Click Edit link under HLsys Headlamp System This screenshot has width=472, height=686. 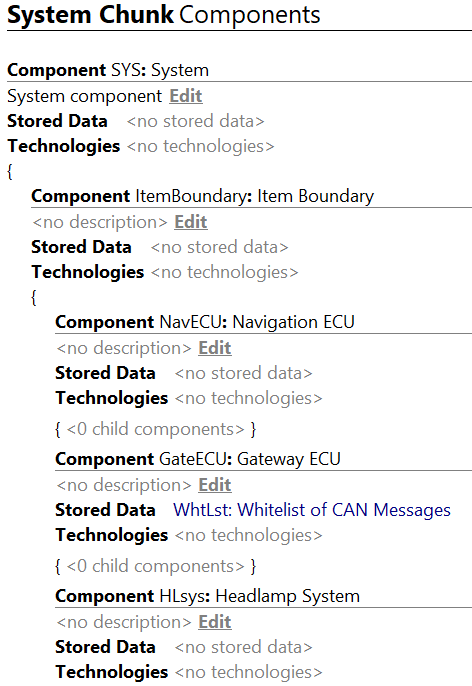[215, 622]
